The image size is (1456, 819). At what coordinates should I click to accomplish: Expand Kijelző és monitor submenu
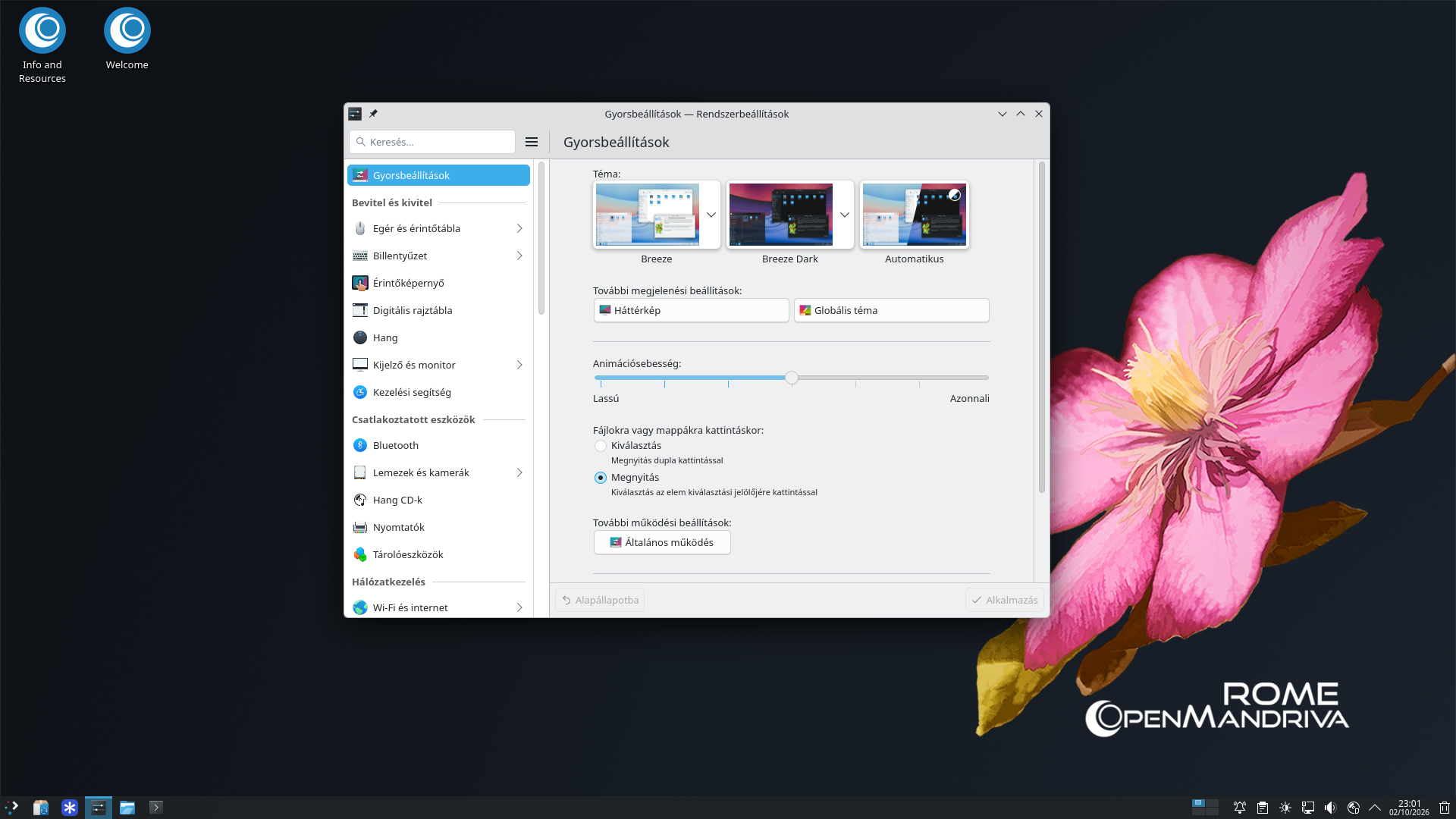tap(519, 365)
